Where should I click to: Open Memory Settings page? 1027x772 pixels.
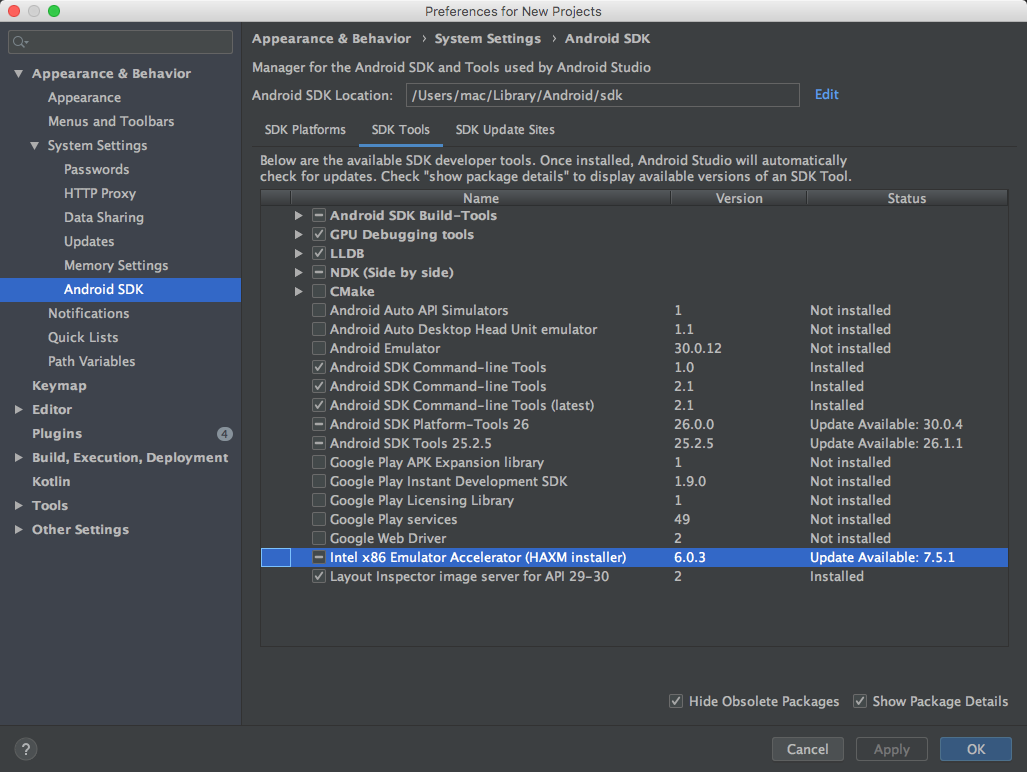pyautogui.click(x=116, y=265)
